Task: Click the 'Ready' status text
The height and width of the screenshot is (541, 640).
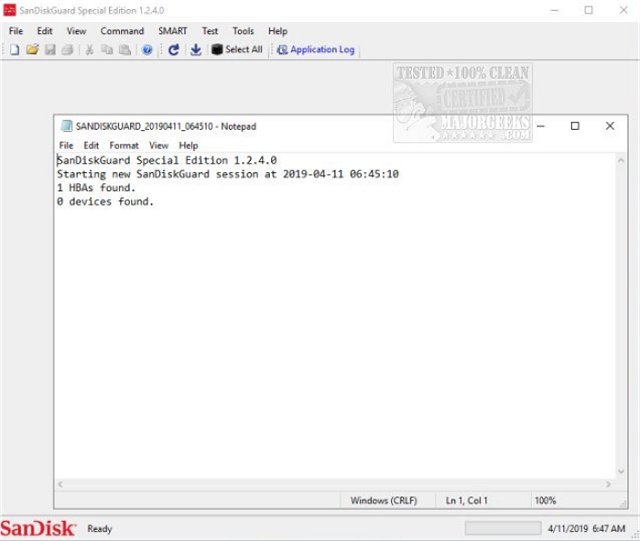Action: click(x=99, y=529)
